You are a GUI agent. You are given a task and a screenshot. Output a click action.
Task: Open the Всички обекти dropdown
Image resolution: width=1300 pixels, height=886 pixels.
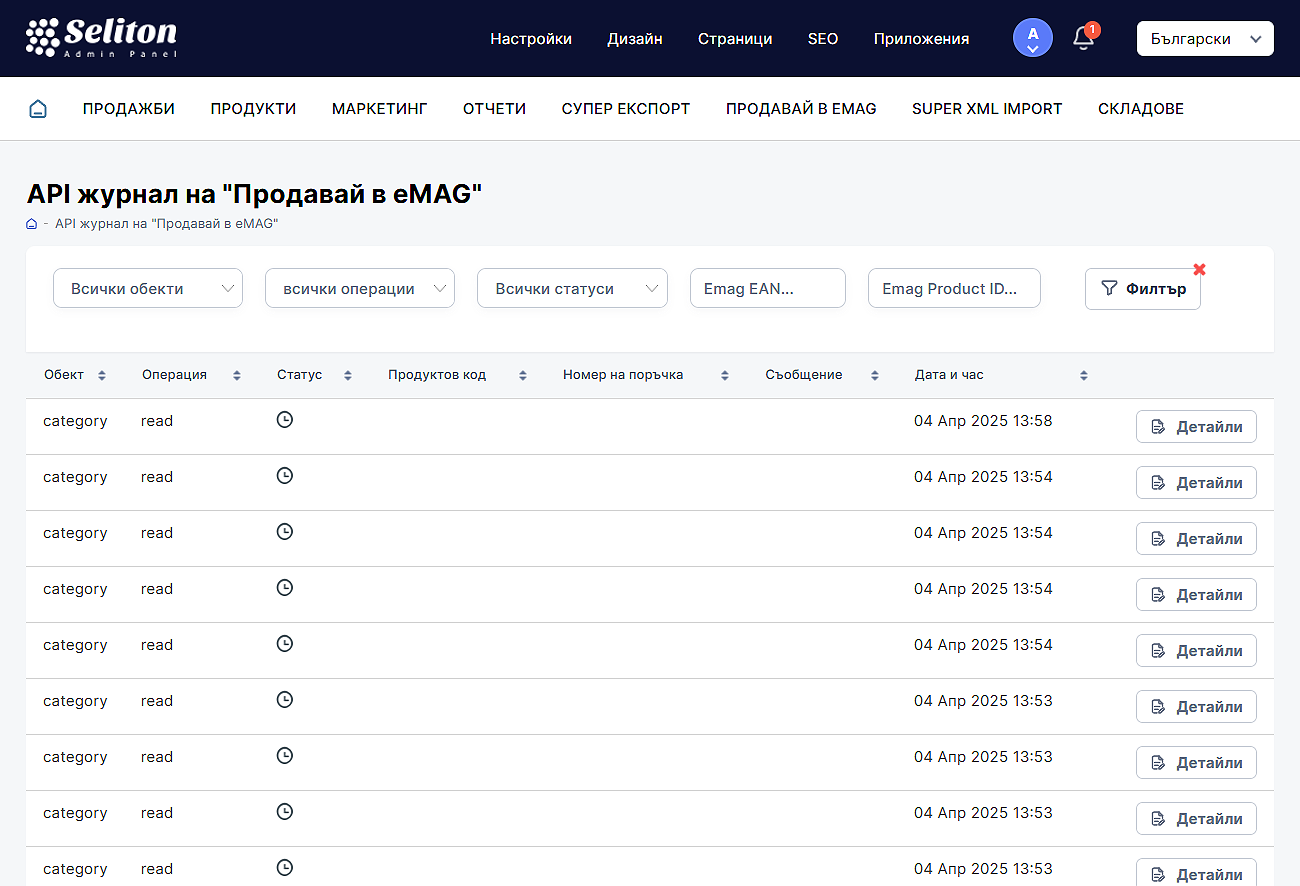147,287
